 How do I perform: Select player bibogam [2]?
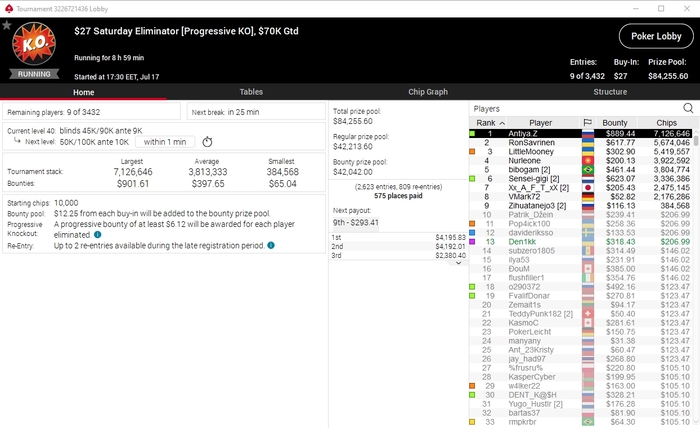580,170
